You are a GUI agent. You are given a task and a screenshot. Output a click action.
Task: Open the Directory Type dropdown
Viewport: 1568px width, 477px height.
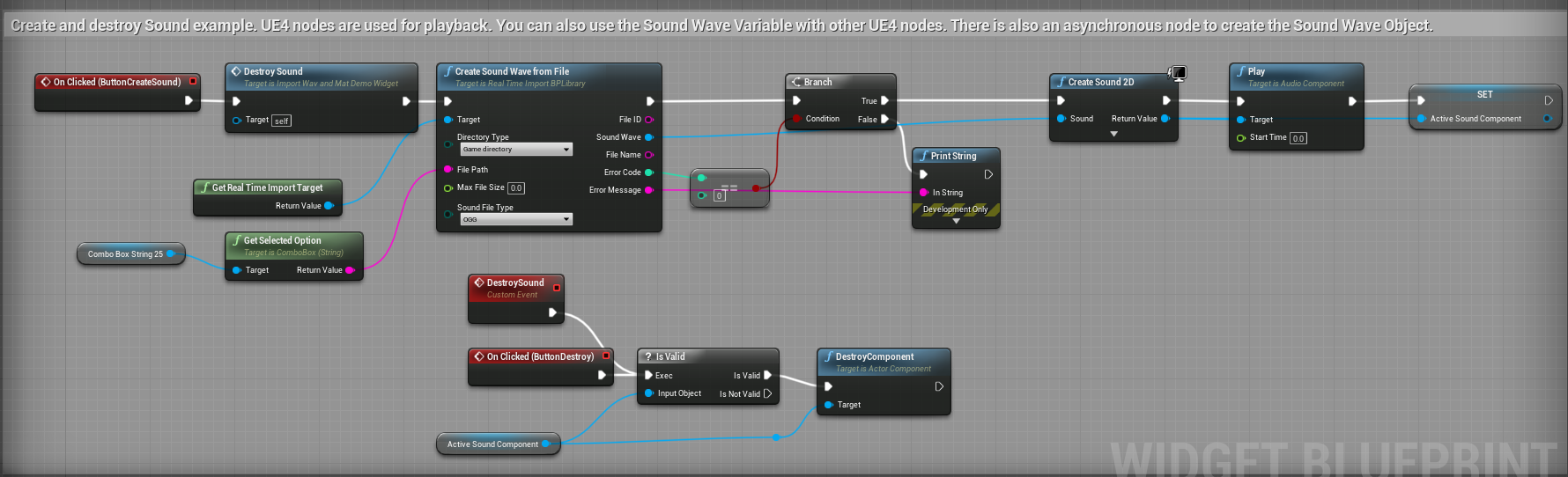pyautogui.click(x=516, y=150)
